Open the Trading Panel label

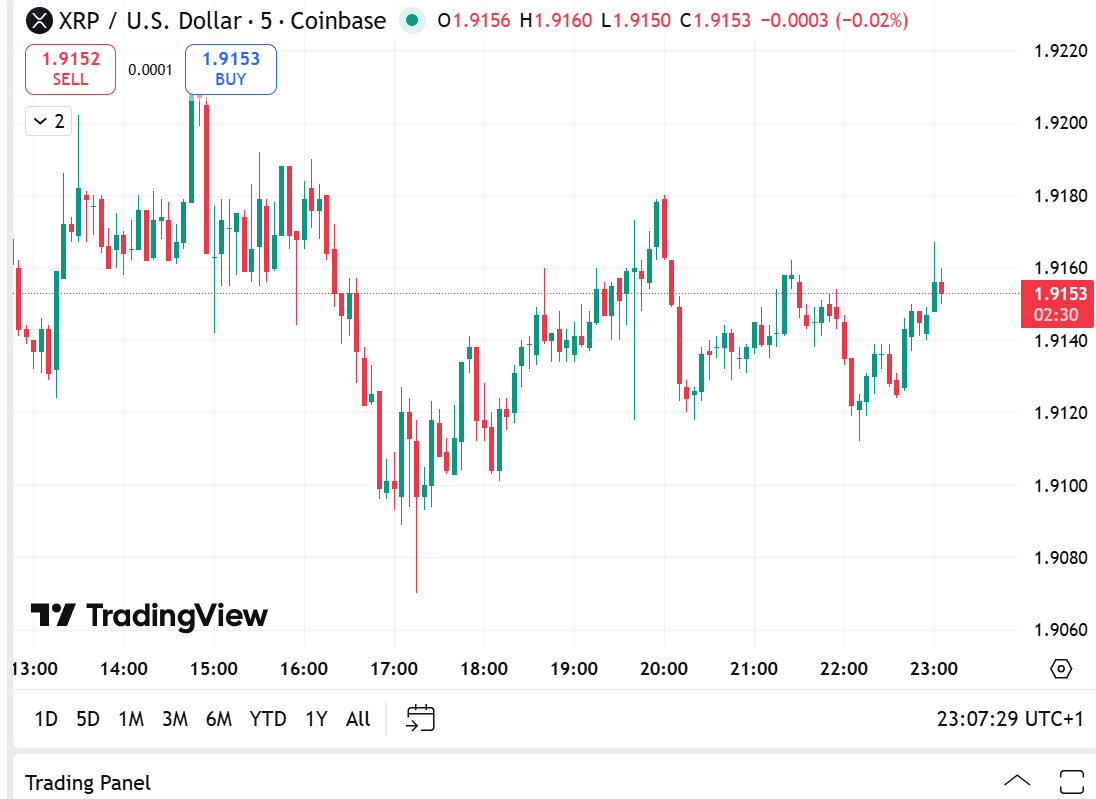88,782
